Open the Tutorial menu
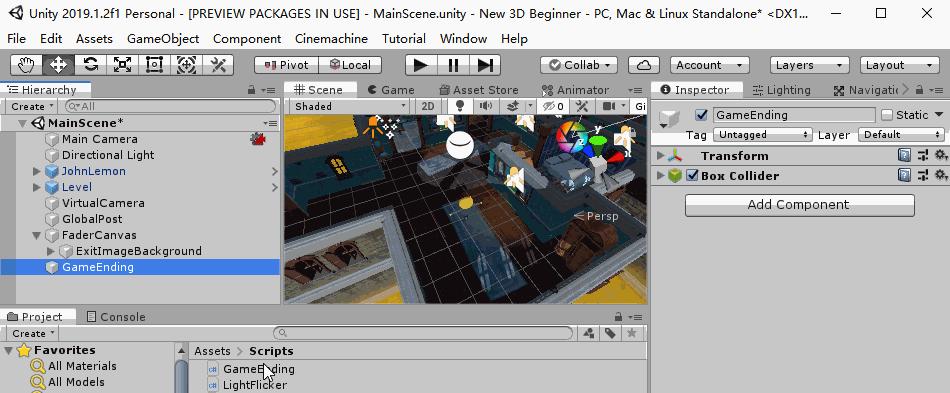 pos(404,39)
